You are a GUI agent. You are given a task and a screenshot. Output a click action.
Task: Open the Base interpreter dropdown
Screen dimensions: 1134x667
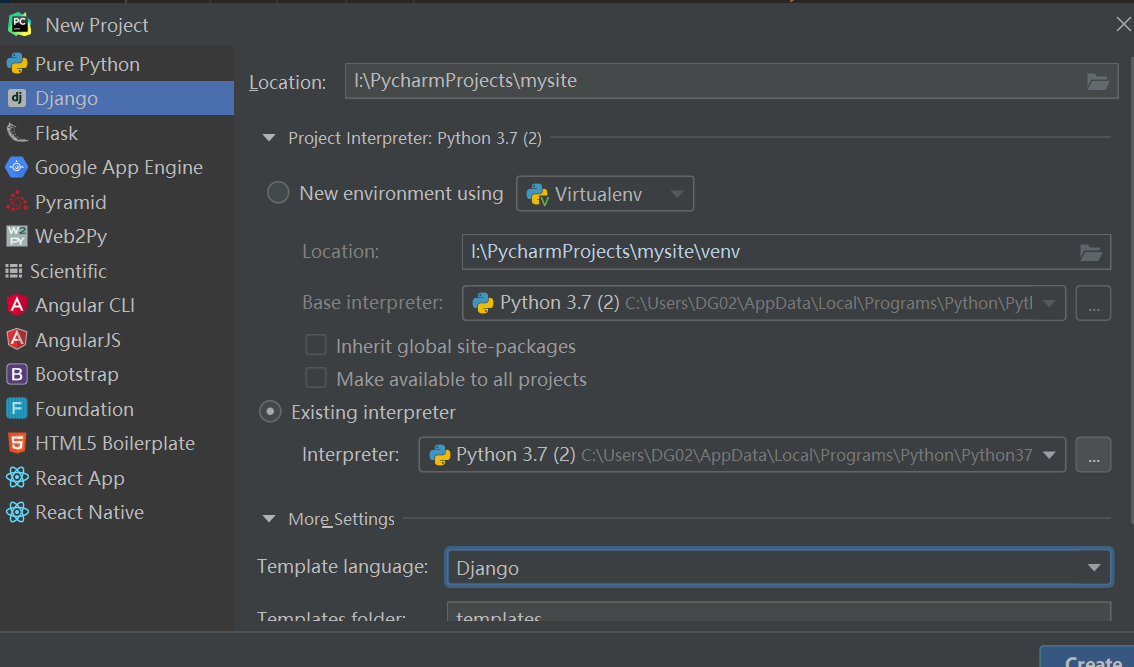point(764,303)
